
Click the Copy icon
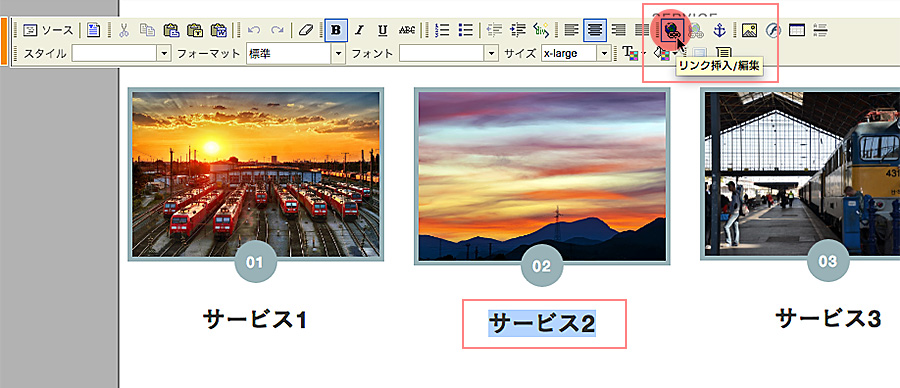click(x=148, y=30)
